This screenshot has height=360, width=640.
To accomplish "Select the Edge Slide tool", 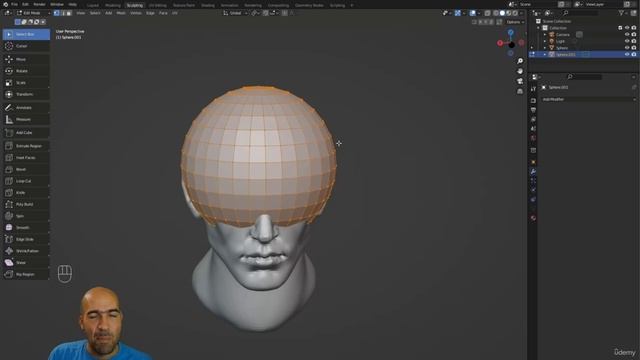I will click(x=26, y=239).
